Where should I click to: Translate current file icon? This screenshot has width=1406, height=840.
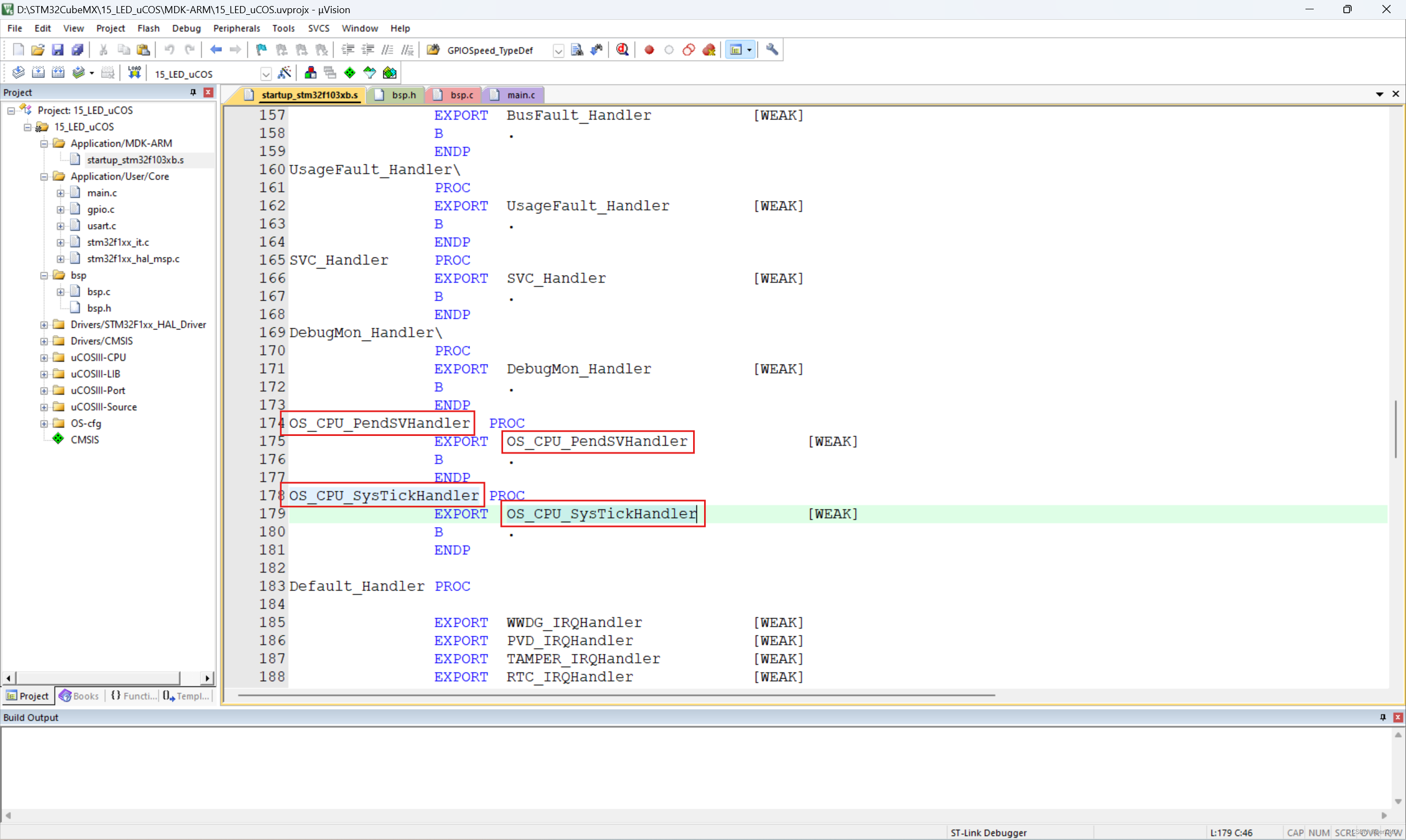pyautogui.click(x=18, y=73)
